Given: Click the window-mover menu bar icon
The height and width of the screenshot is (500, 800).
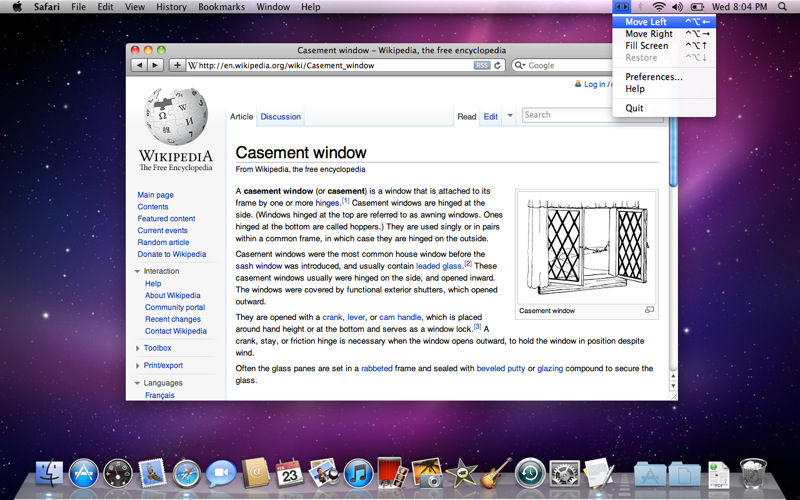Looking at the screenshot, I should [621, 7].
